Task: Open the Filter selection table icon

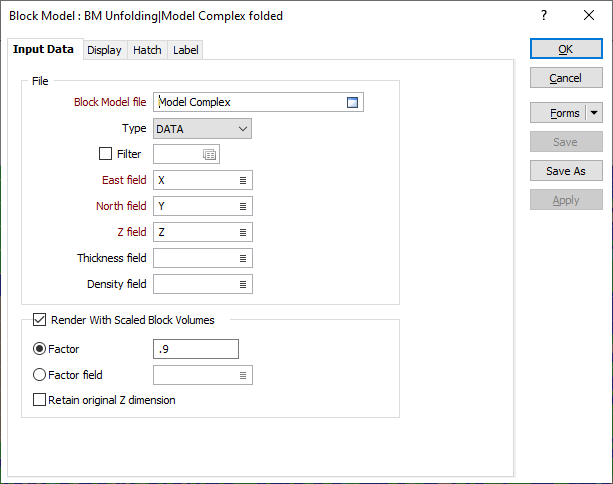Action: [x=210, y=154]
